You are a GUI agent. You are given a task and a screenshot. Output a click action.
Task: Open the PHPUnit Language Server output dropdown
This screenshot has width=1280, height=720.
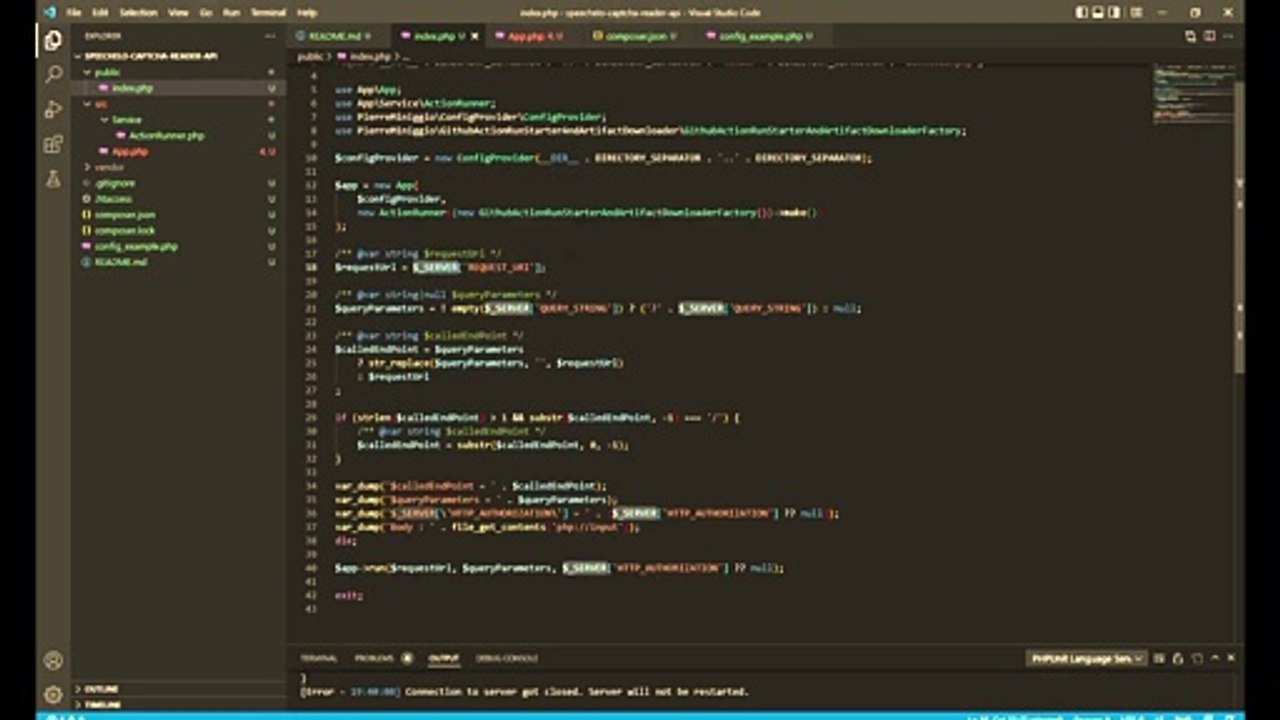tap(1086, 658)
